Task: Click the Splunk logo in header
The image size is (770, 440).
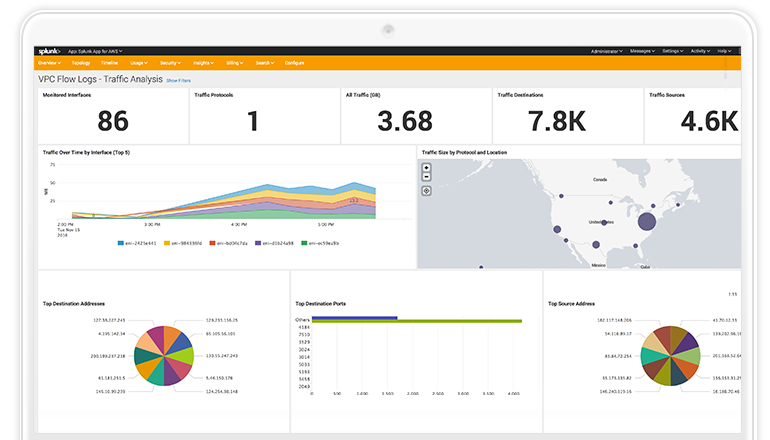Action: coord(49,51)
